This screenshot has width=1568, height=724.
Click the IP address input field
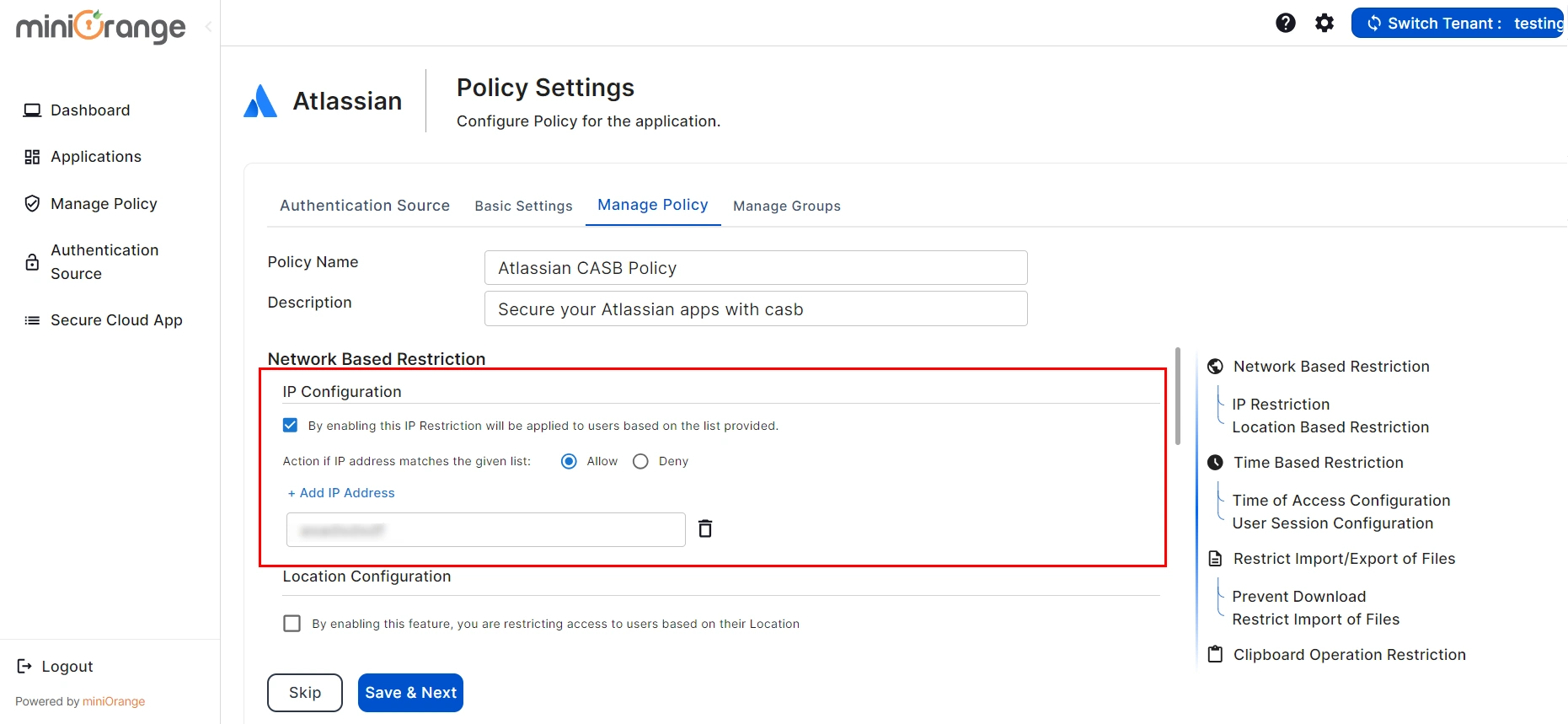click(x=486, y=530)
